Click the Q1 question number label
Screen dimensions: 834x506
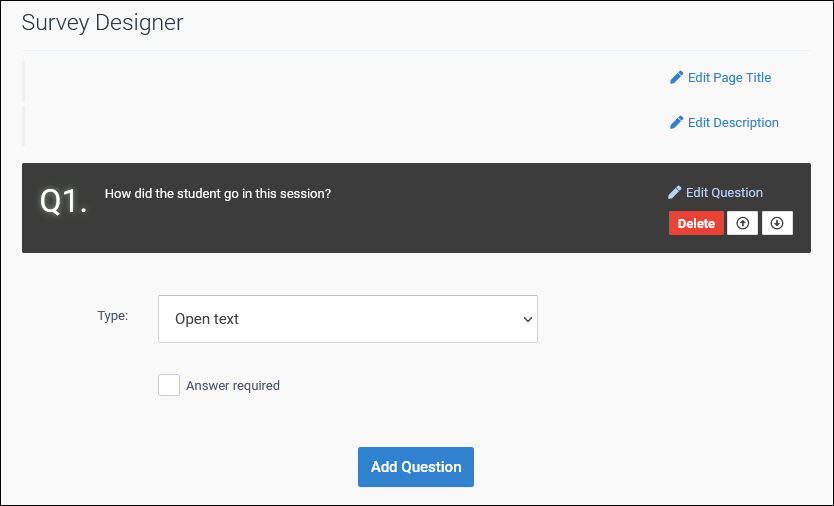coord(63,201)
